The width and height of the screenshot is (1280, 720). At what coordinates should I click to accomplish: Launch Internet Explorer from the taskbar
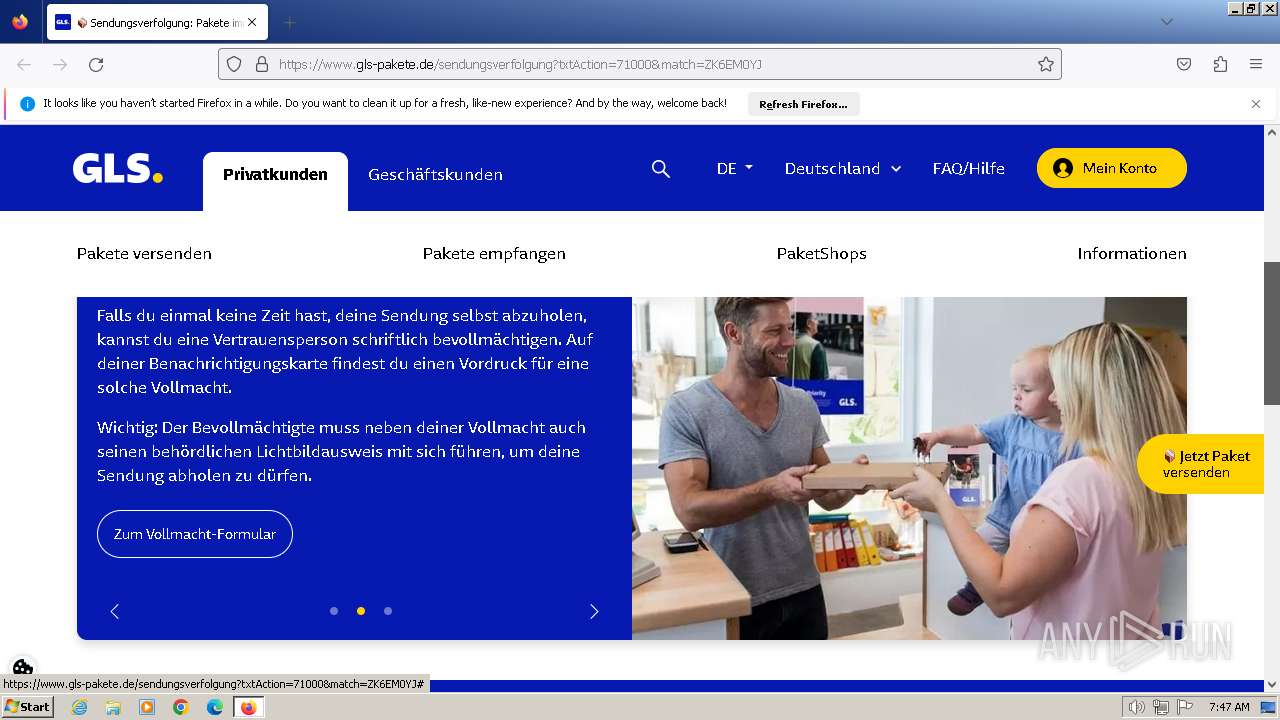79,707
